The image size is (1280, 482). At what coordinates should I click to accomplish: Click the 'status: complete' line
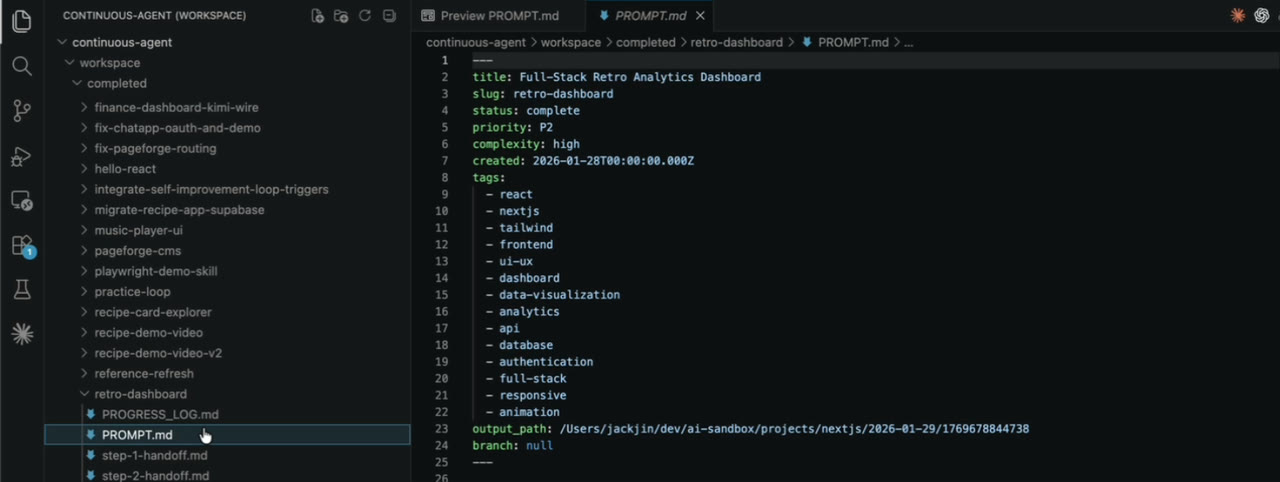[526, 111]
